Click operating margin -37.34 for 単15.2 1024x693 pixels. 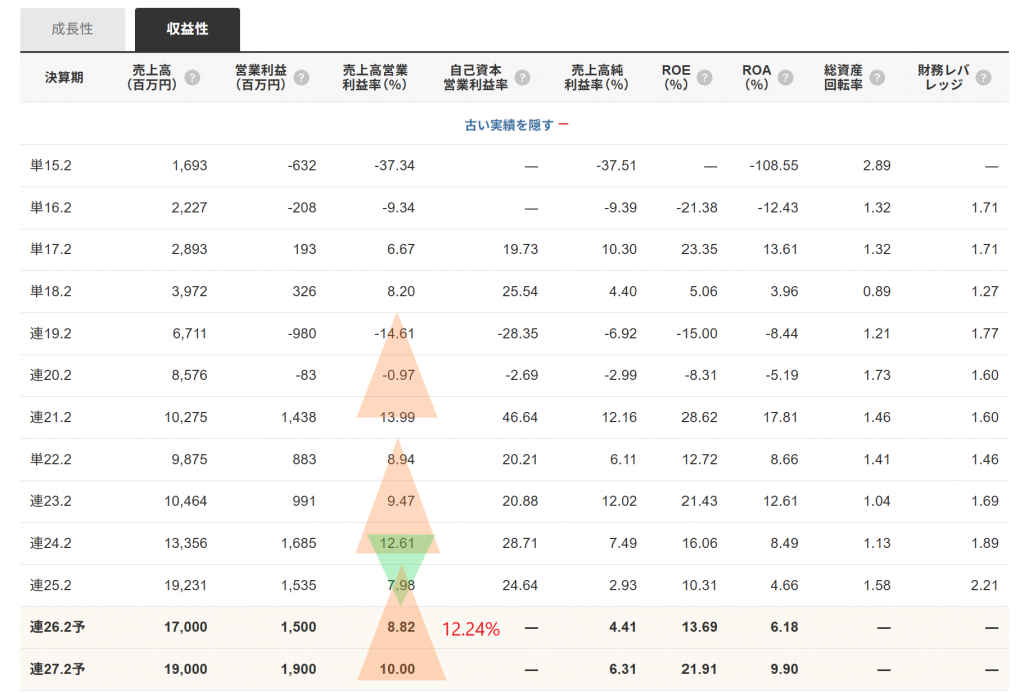tap(394, 166)
